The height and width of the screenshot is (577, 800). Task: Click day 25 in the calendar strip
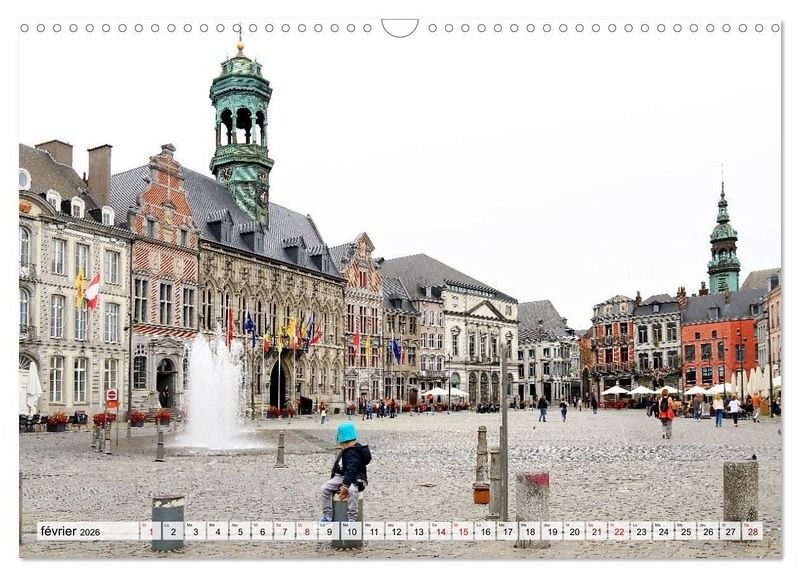686,531
